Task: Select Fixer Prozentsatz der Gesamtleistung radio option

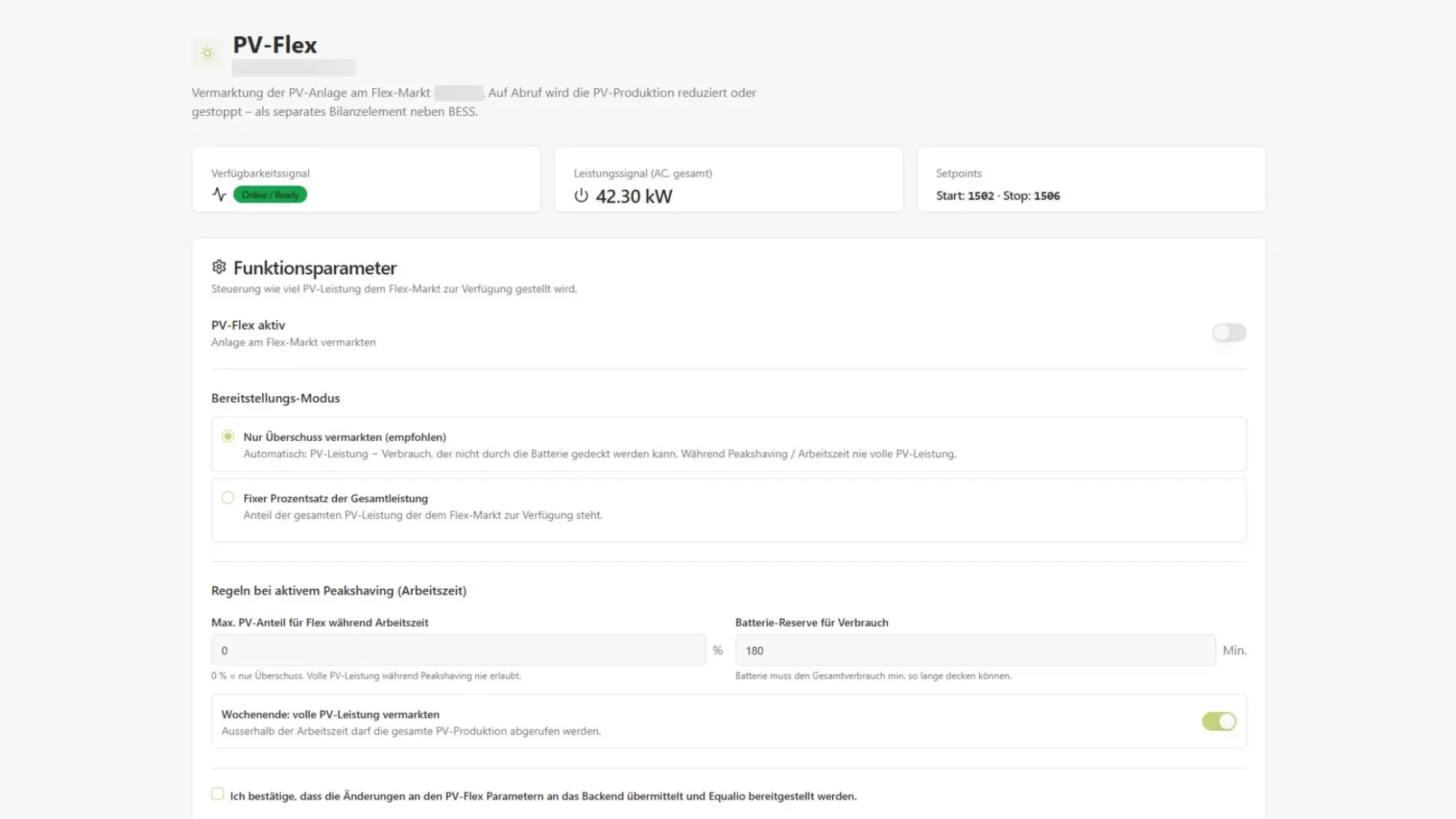Action: (228, 498)
